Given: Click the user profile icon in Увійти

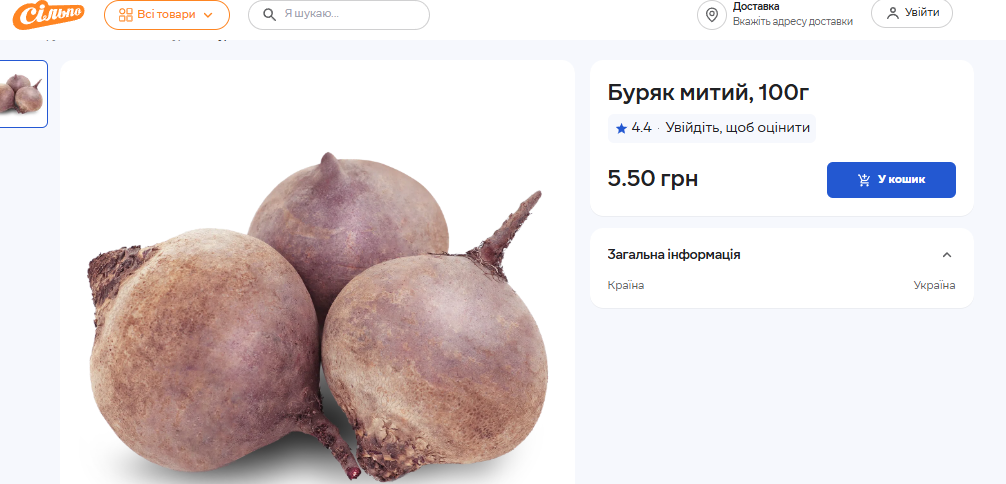Looking at the screenshot, I should [892, 13].
